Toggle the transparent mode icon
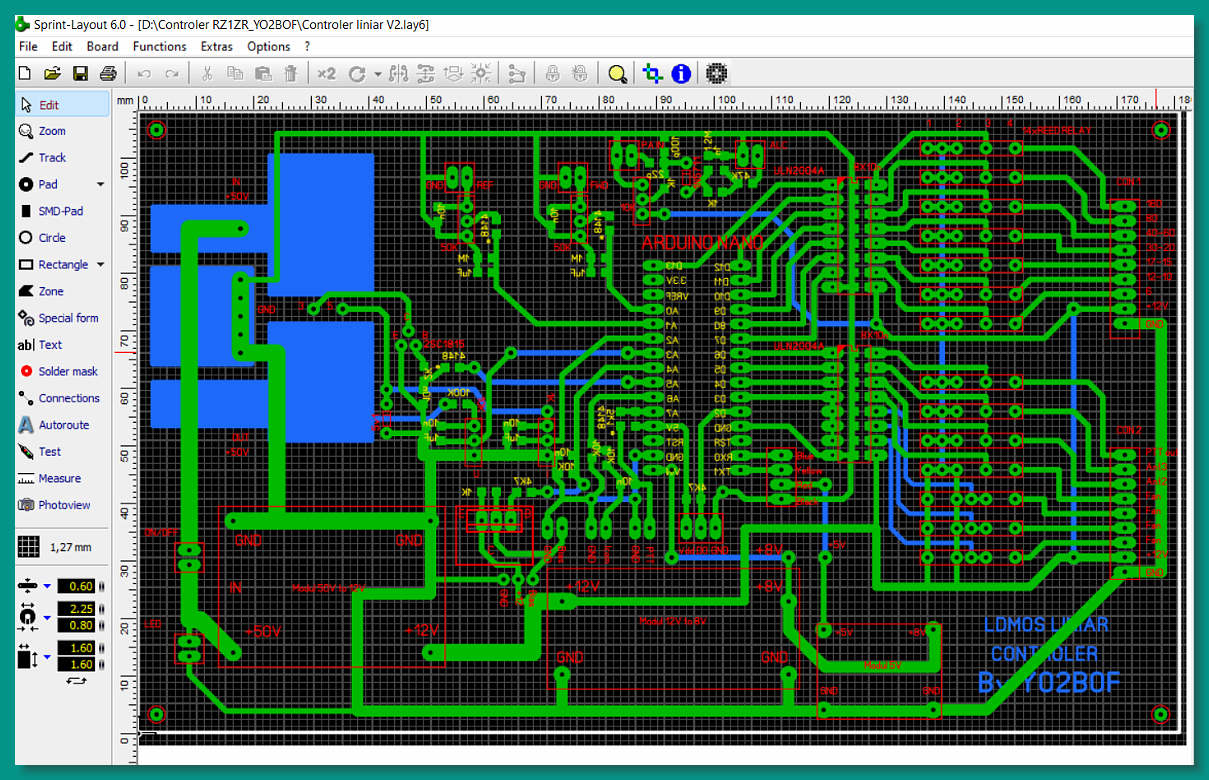This screenshot has height=780, width=1209. coord(653,73)
